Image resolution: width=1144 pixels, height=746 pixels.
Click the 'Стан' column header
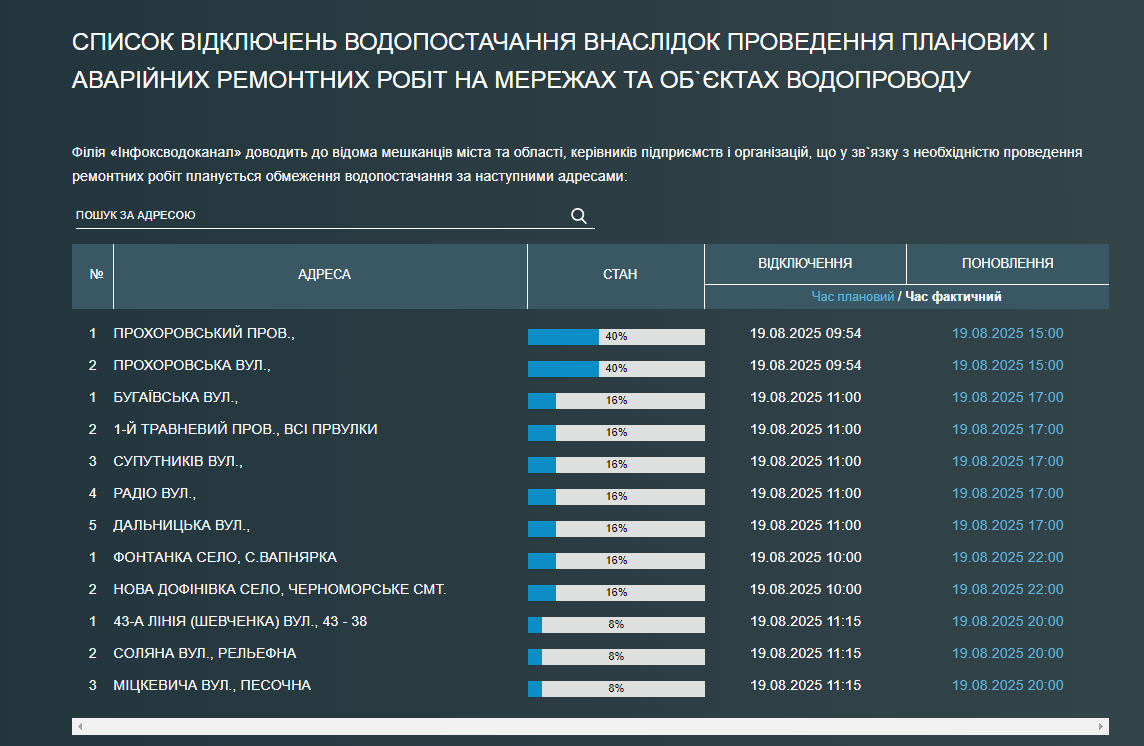(x=619, y=275)
